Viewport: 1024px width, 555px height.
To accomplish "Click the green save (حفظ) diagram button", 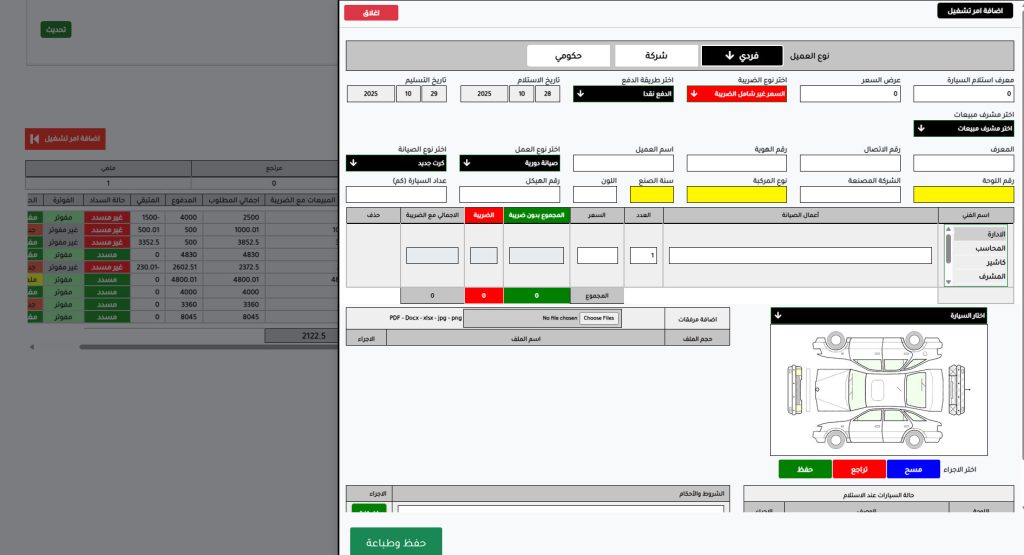I will click(804, 469).
